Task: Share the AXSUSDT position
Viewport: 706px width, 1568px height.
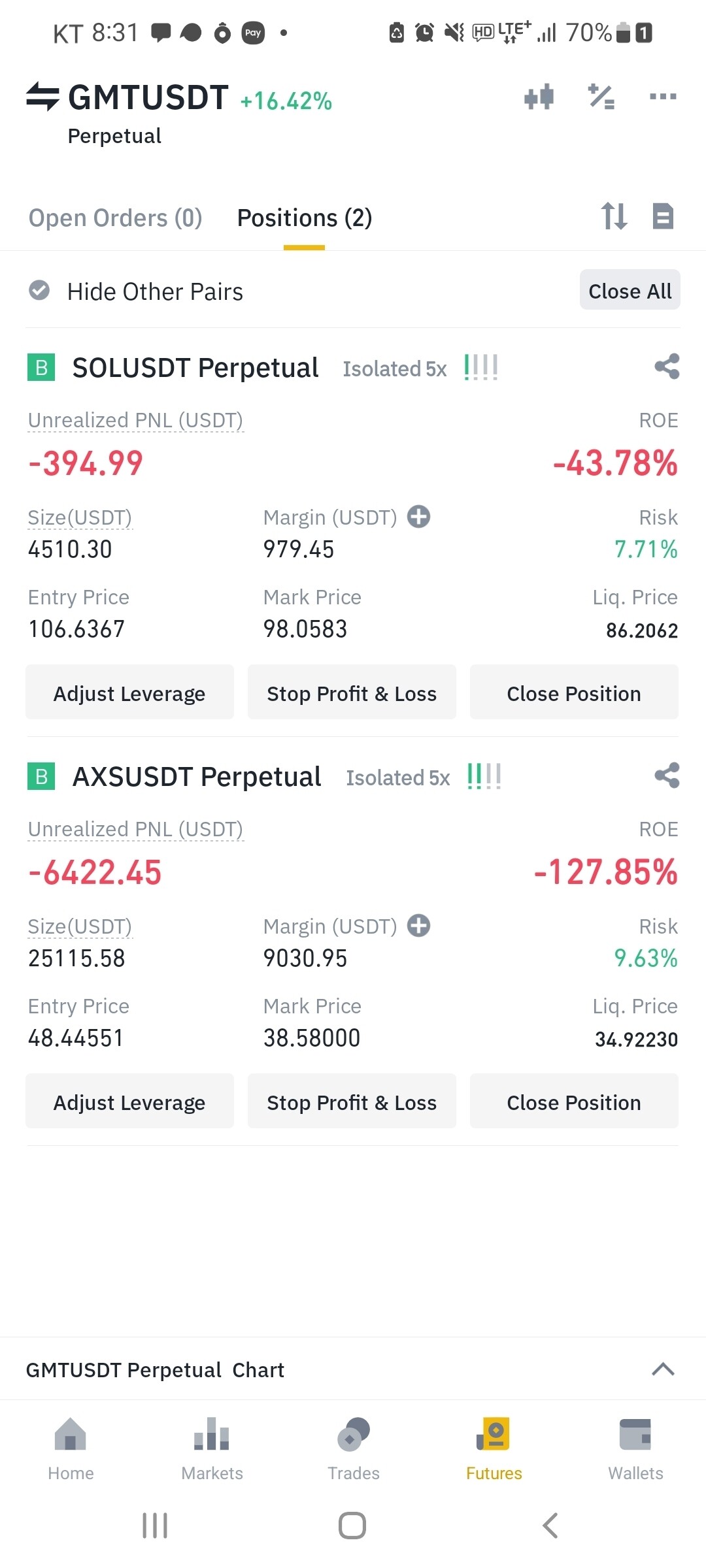Action: pyautogui.click(x=667, y=776)
